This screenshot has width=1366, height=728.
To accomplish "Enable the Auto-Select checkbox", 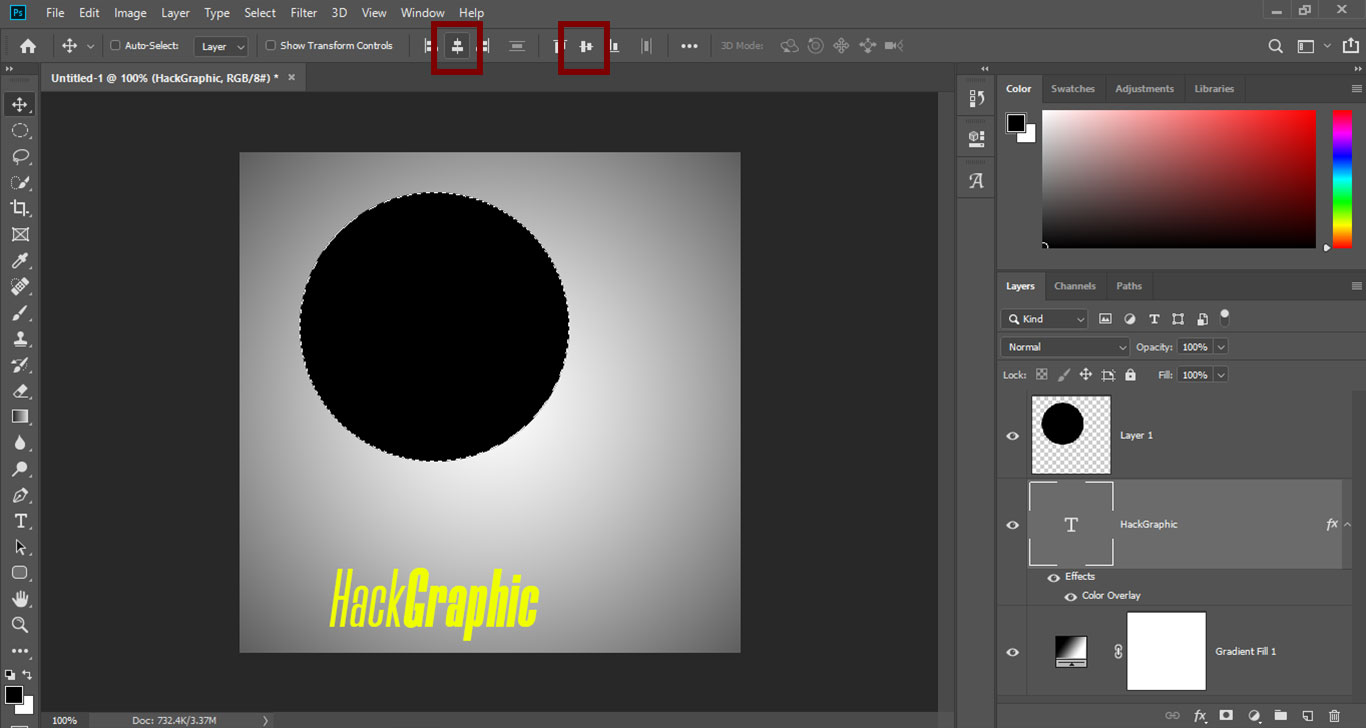I will tap(115, 46).
